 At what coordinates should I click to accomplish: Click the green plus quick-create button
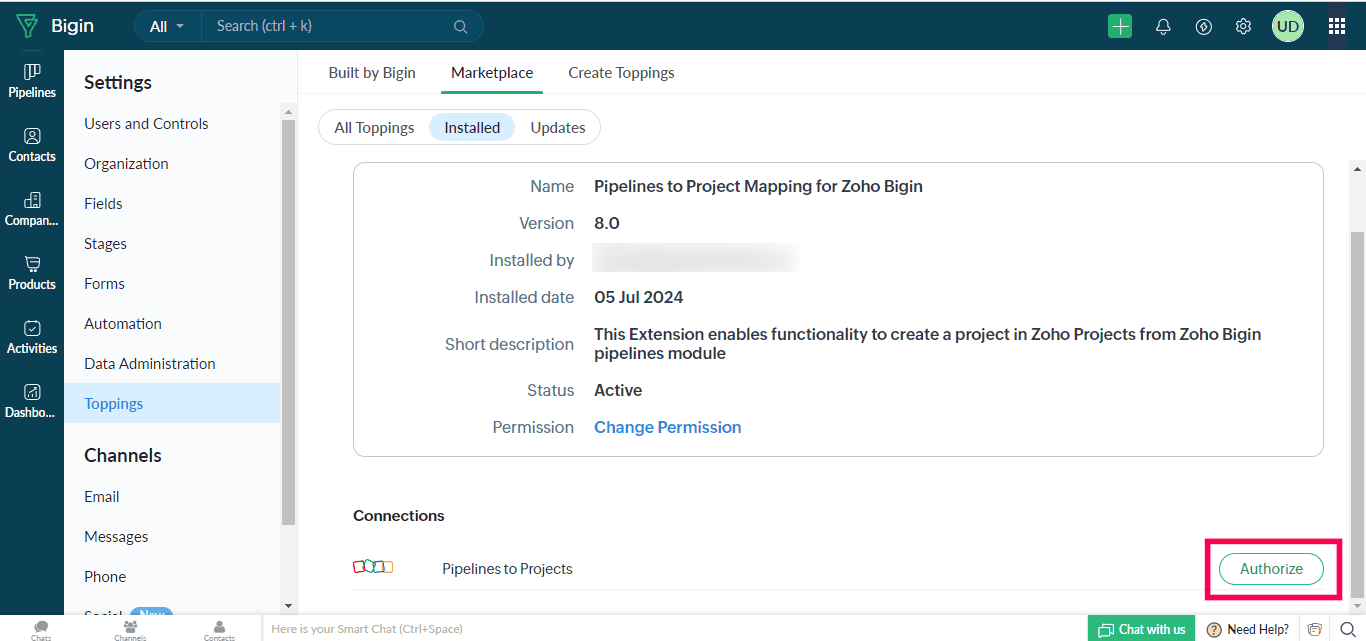pyautogui.click(x=1120, y=27)
